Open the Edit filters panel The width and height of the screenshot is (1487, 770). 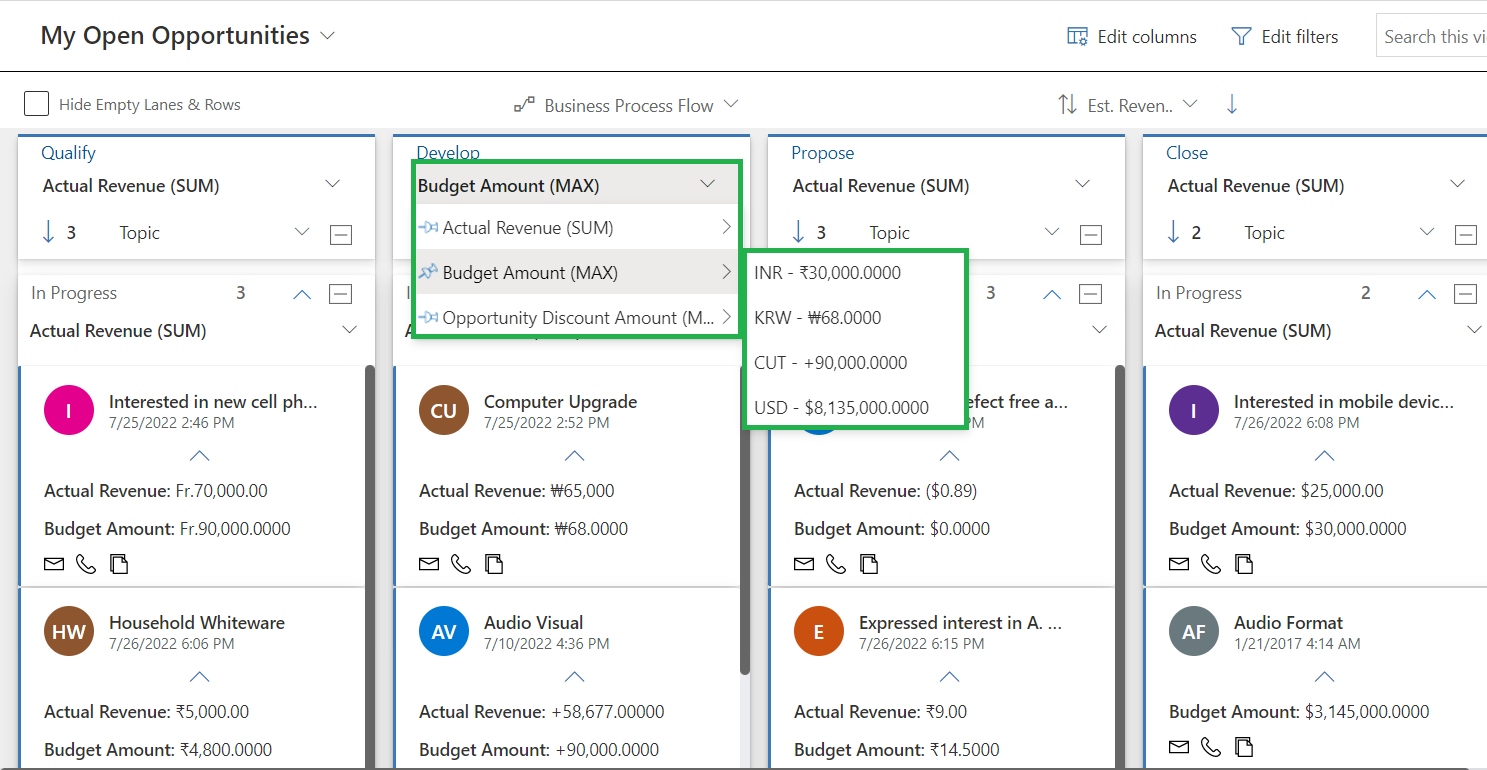tap(1285, 37)
